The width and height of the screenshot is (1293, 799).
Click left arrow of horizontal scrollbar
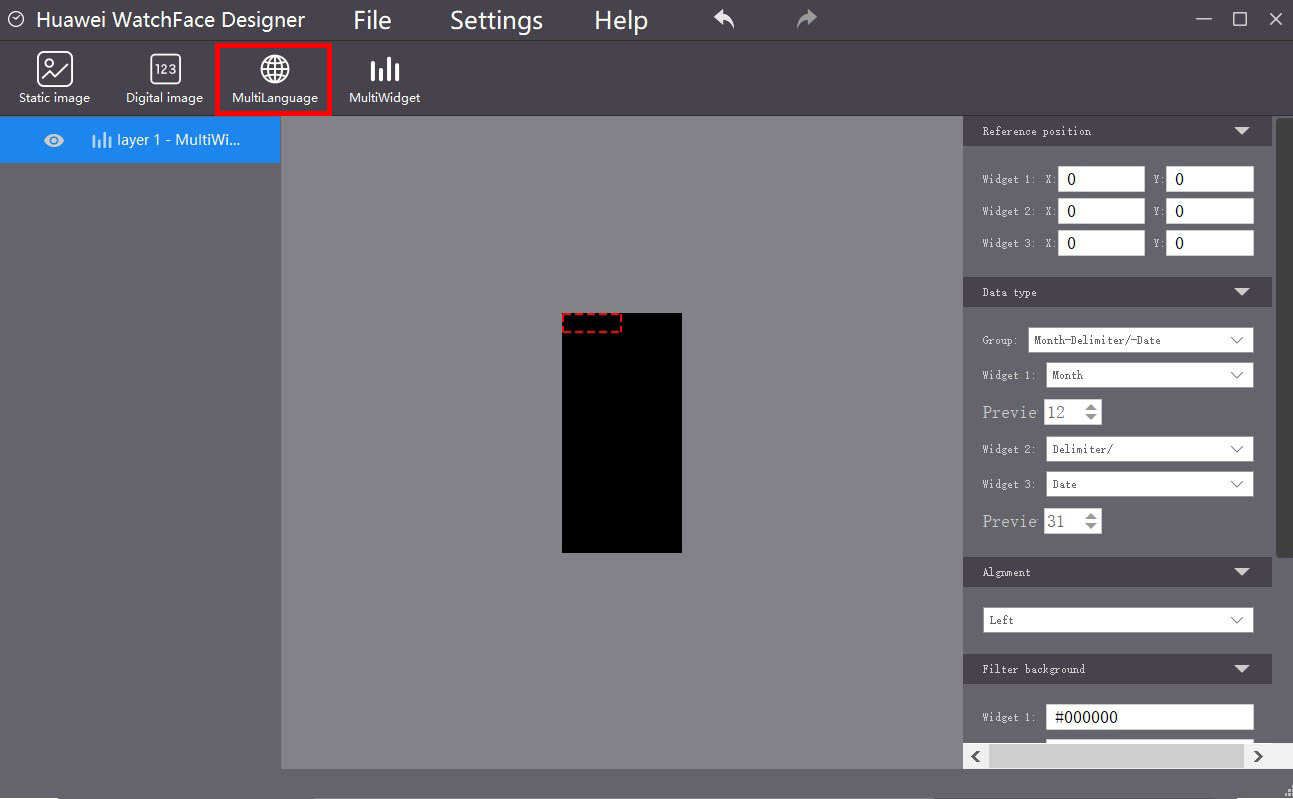[977, 756]
